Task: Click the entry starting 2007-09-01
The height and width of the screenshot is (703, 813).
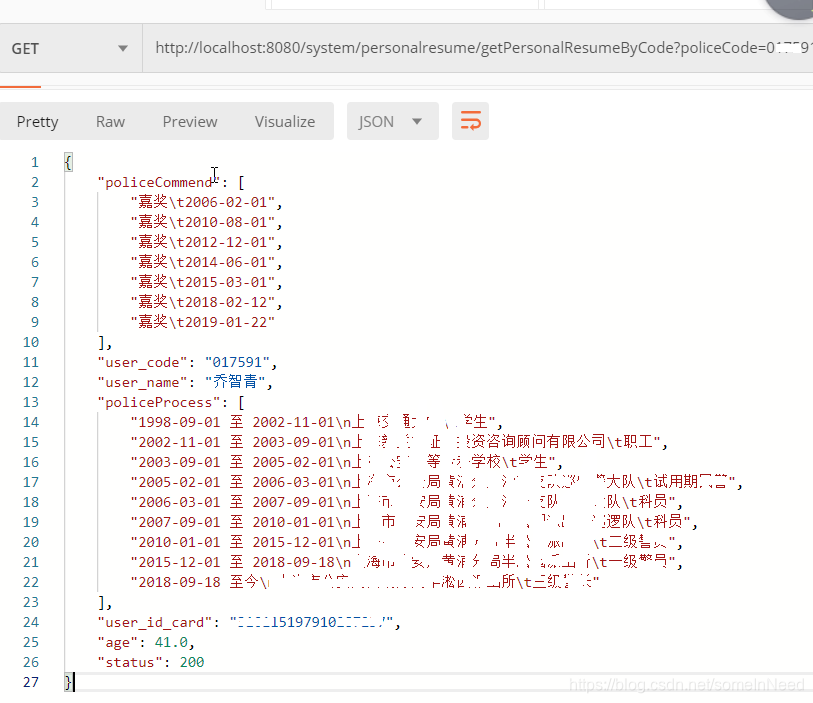Action: click(411, 523)
